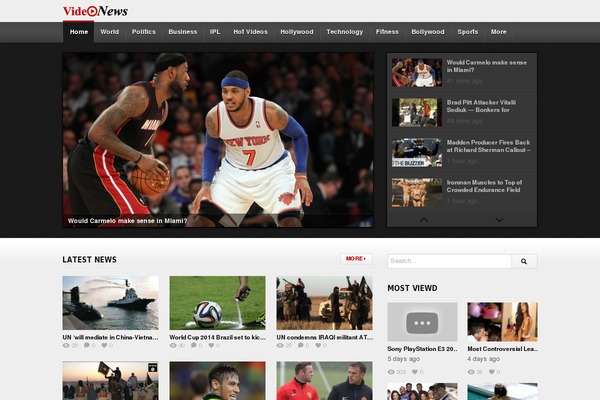The width and height of the screenshot is (600, 400).
Task: Move the headline list down with the down chevron
Action: (x=499, y=220)
